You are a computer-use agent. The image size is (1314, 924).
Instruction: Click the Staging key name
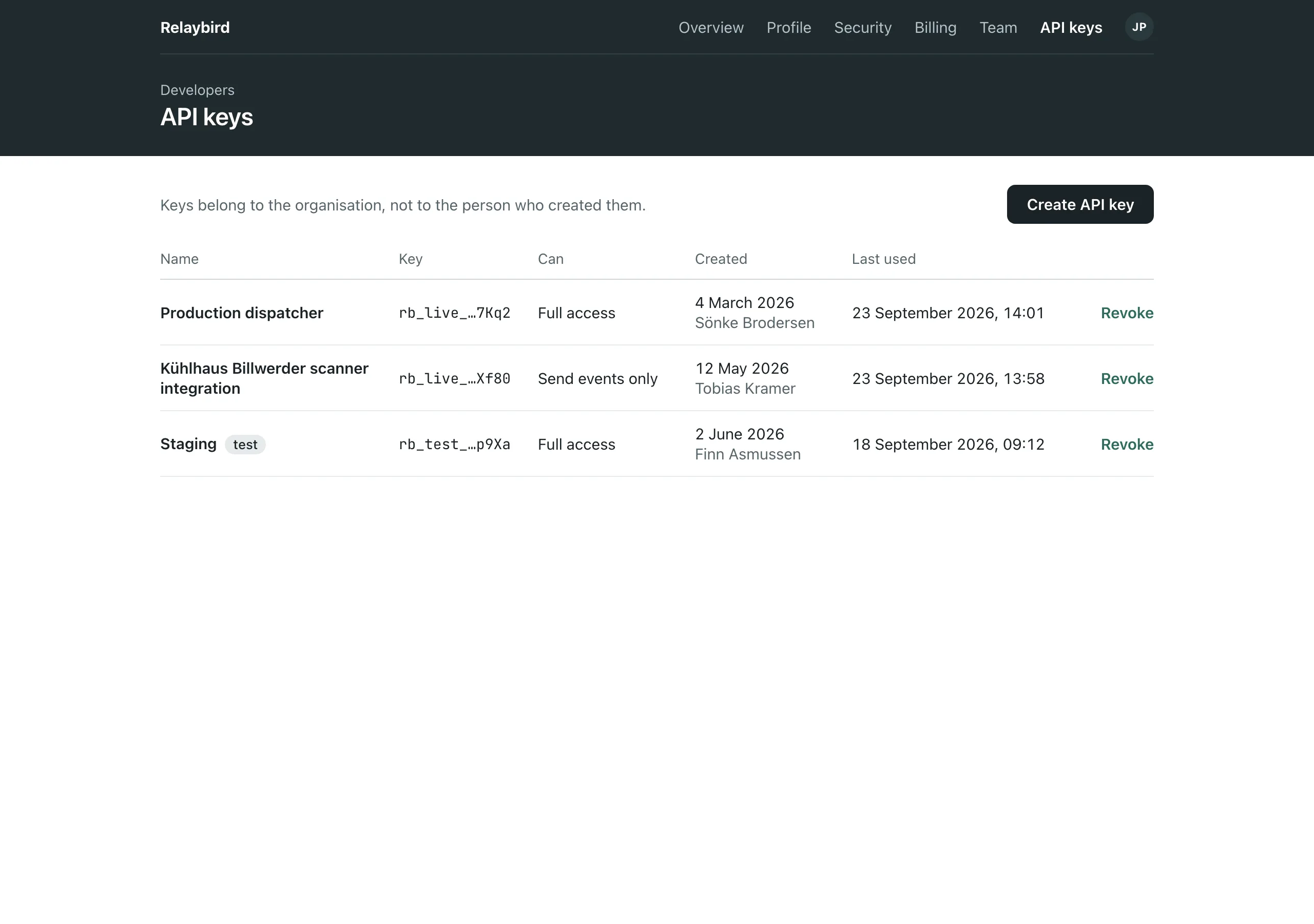coord(188,444)
